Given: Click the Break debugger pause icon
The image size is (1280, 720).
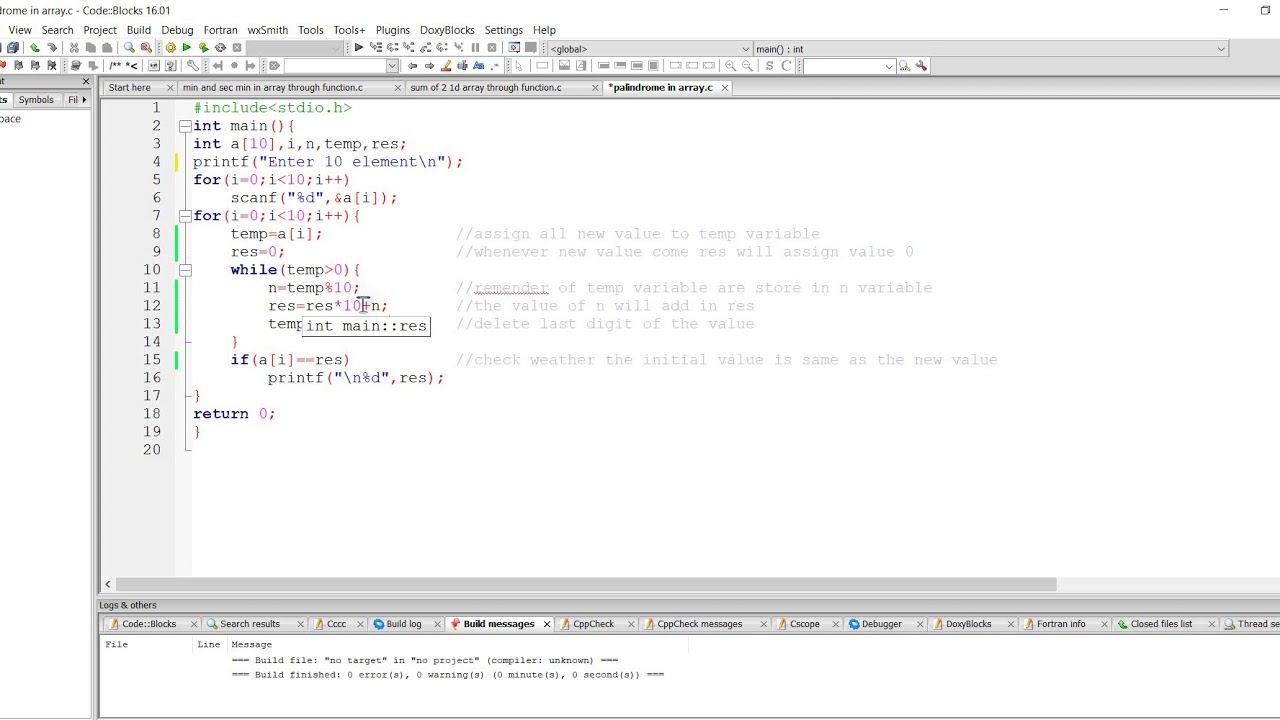Looking at the screenshot, I should click(x=475, y=48).
